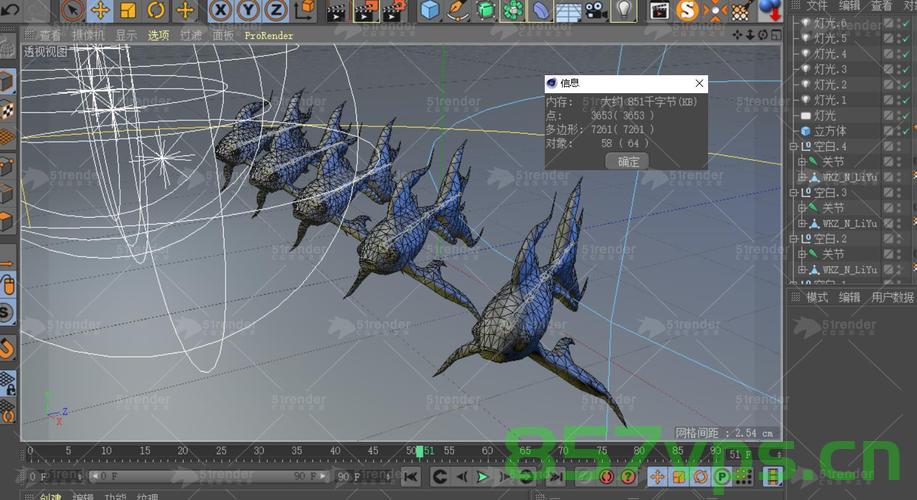Click the green array flower icon
917x500 pixels.
513,11
